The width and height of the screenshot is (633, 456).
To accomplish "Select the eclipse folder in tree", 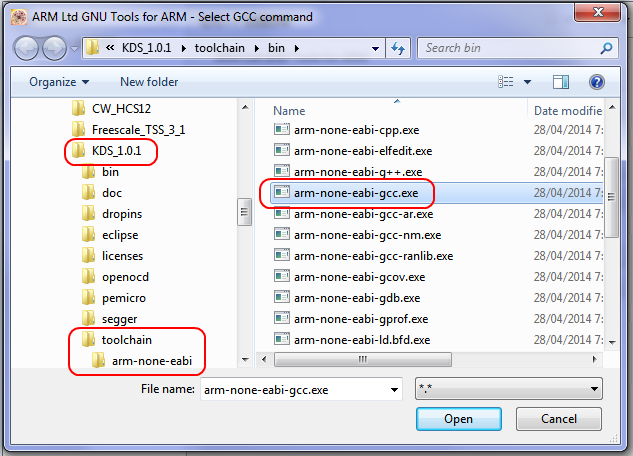I will pyautogui.click(x=110, y=234).
